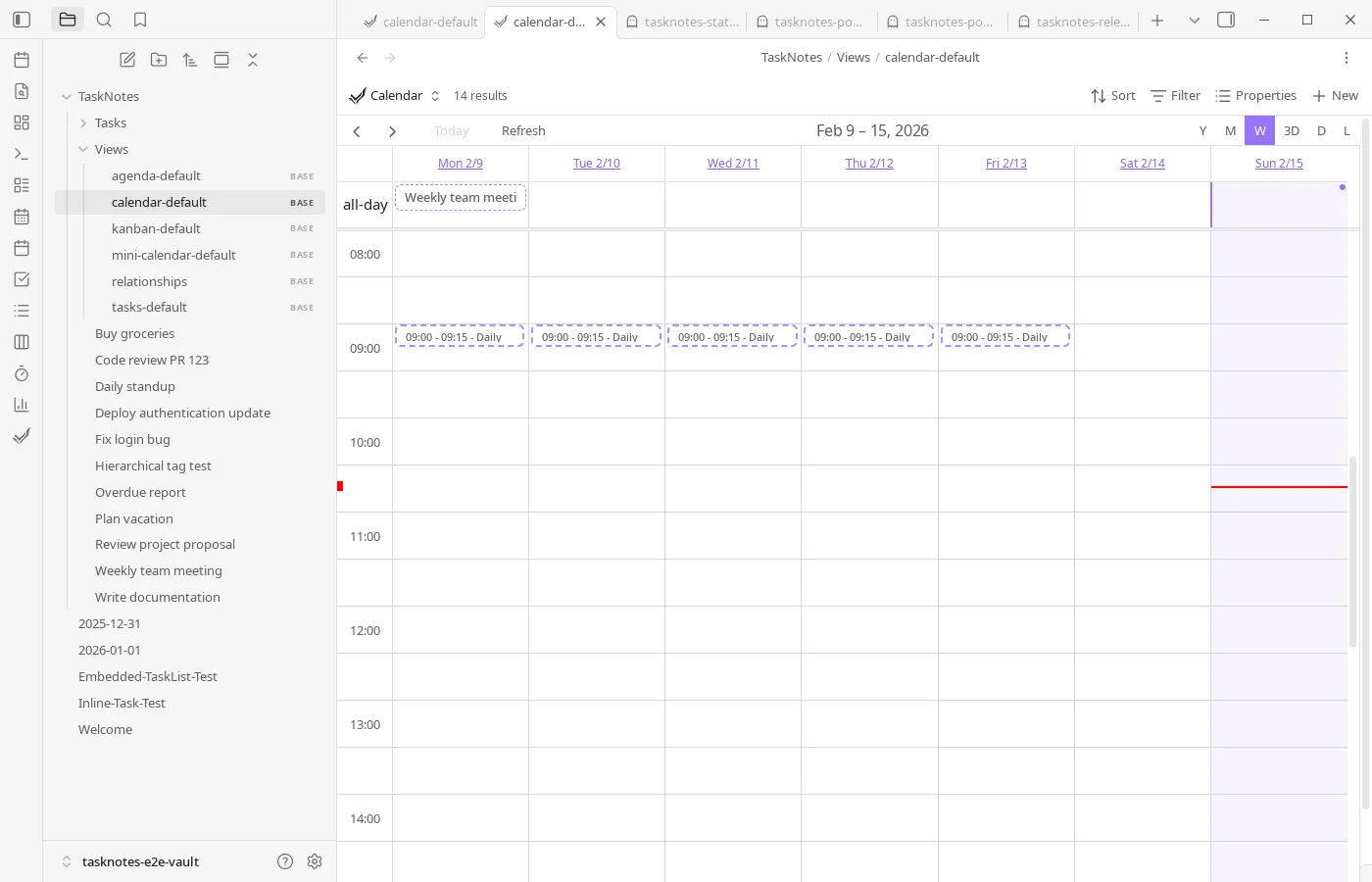The height and width of the screenshot is (882, 1372).
Task: Open the task list checkbox ribbon icon
Action: 22,279
